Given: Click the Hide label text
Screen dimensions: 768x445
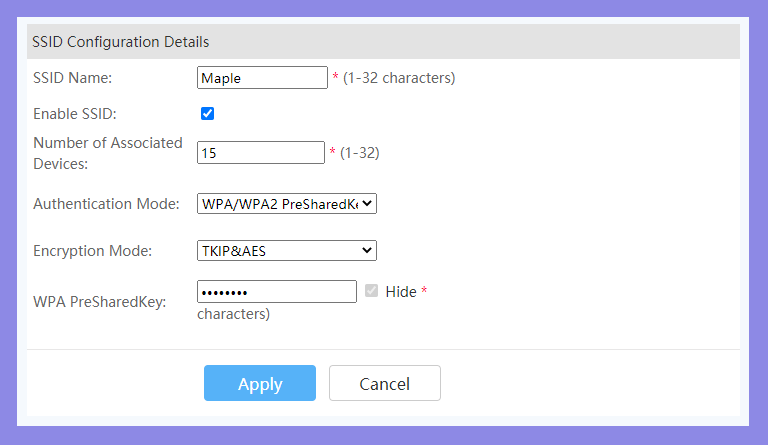Looking at the screenshot, I should point(401,292).
